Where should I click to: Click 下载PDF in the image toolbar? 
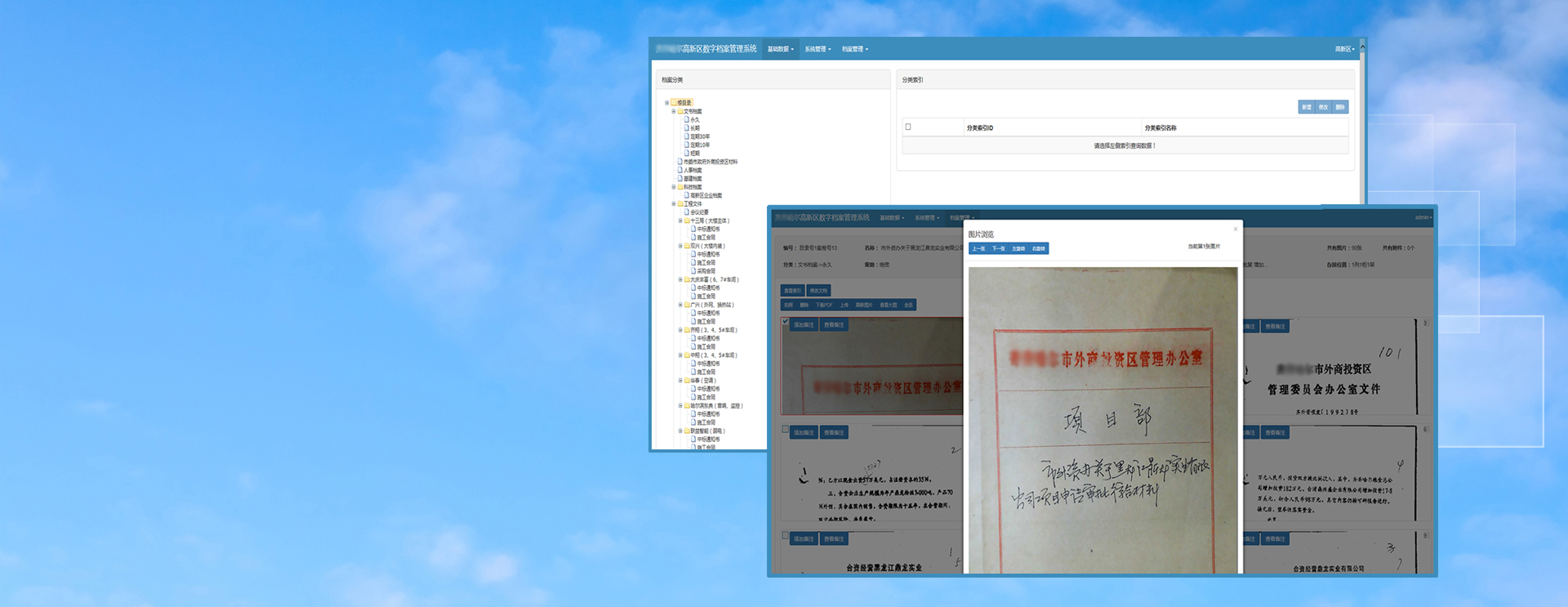pyautogui.click(x=824, y=305)
